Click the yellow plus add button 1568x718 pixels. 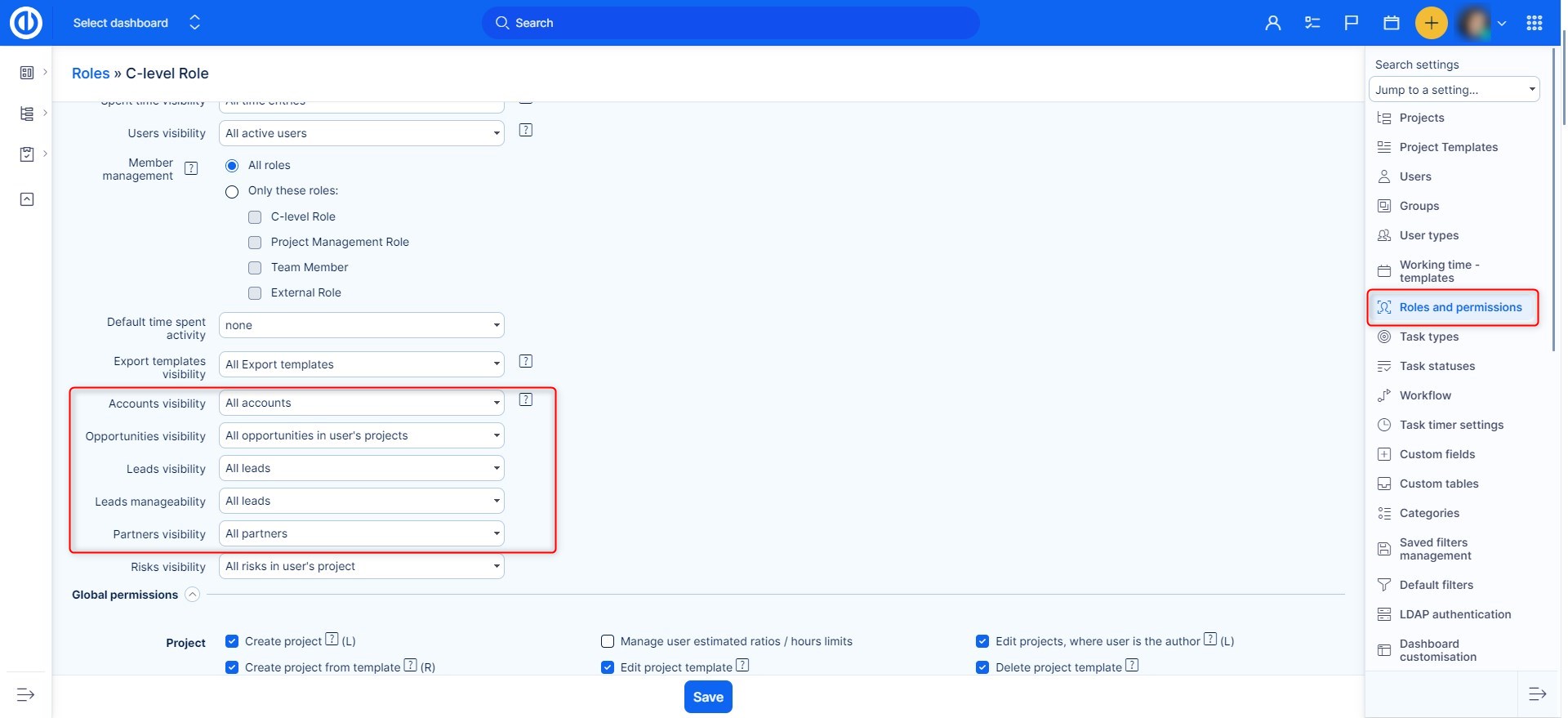pos(1431,23)
